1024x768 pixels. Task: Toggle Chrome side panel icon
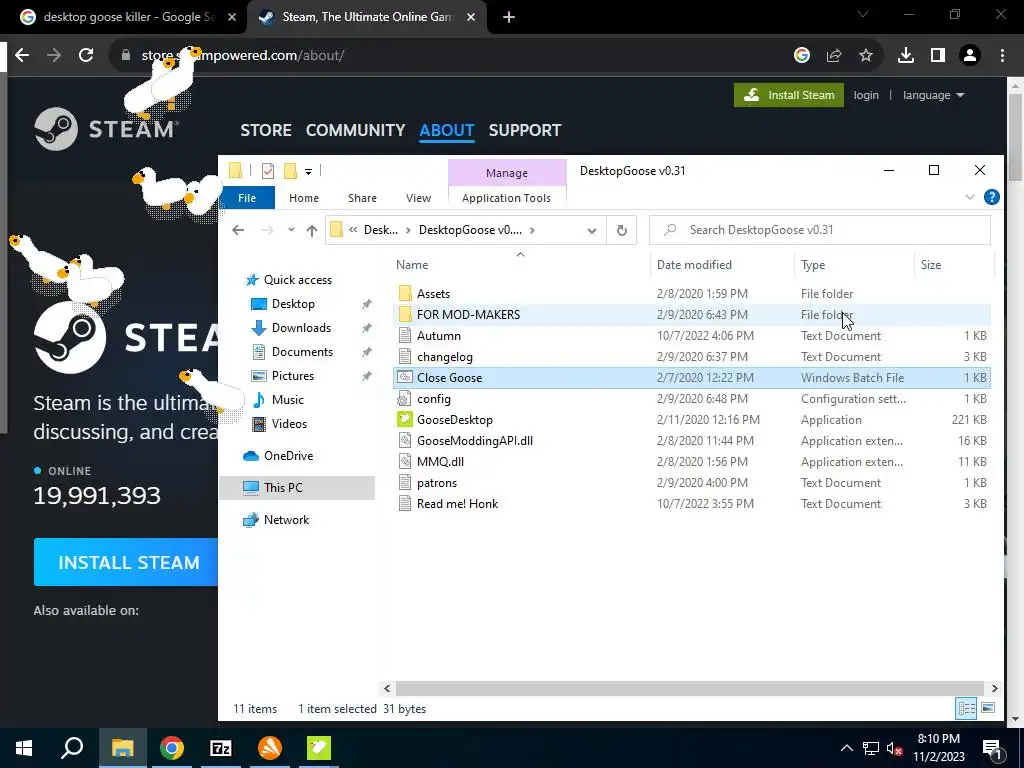[x=938, y=56]
